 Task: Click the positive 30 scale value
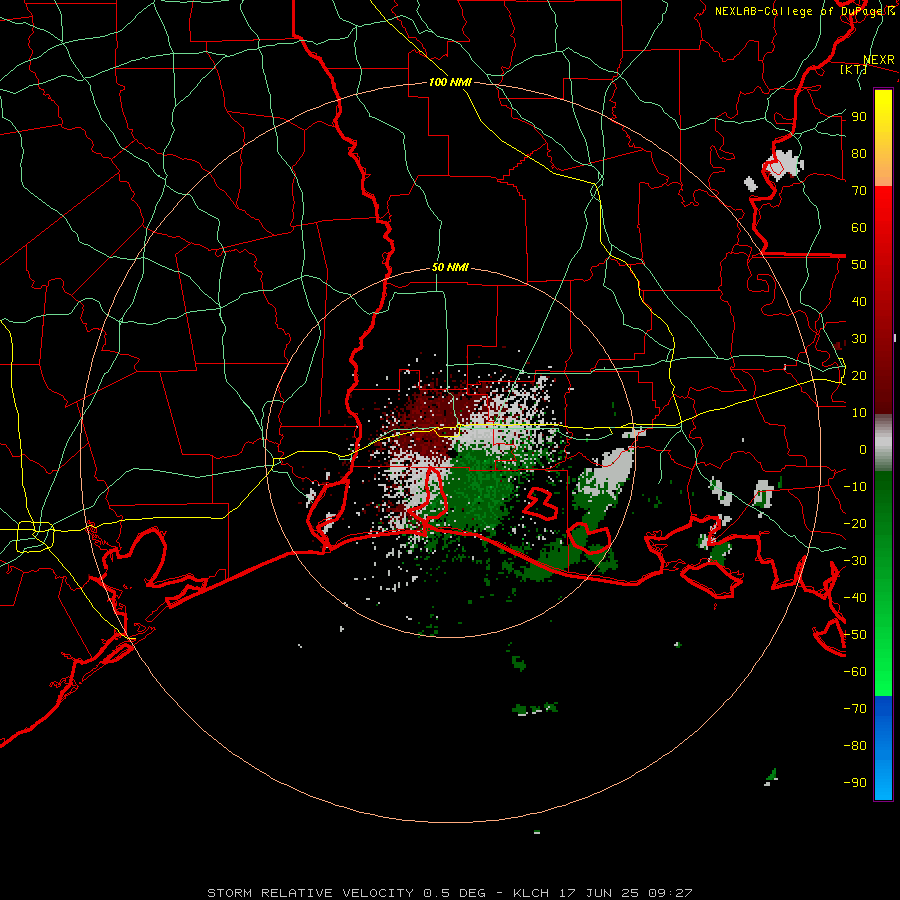(859, 339)
